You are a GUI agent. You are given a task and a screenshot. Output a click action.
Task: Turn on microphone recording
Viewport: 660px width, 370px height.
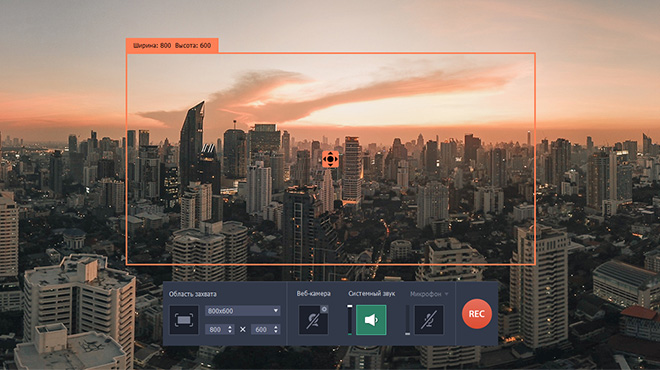click(x=429, y=320)
